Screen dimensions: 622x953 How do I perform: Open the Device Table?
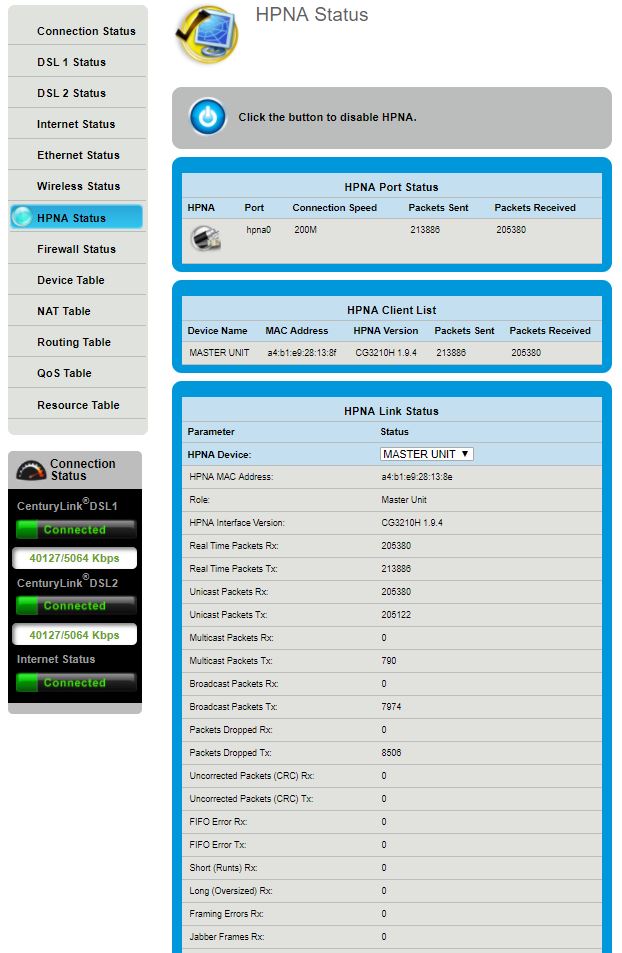[x=70, y=280]
